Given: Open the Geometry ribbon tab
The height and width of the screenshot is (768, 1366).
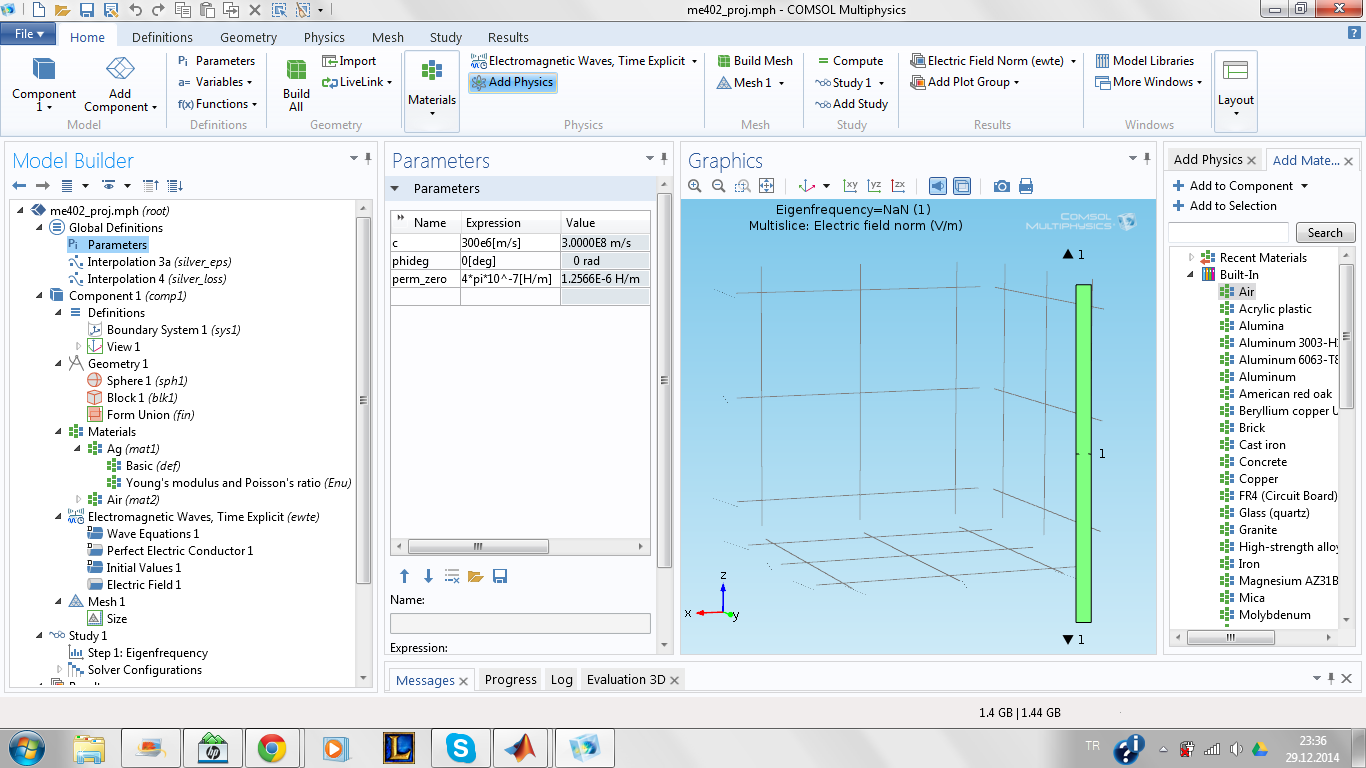Looking at the screenshot, I should click(x=248, y=37).
